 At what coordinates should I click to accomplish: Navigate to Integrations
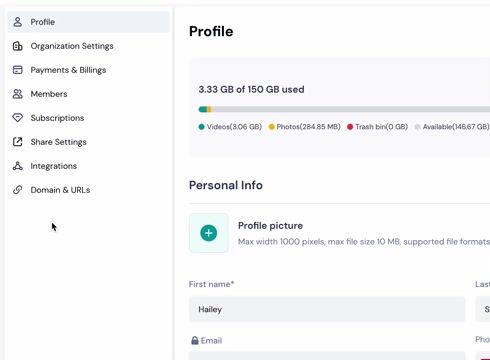click(88, 166)
